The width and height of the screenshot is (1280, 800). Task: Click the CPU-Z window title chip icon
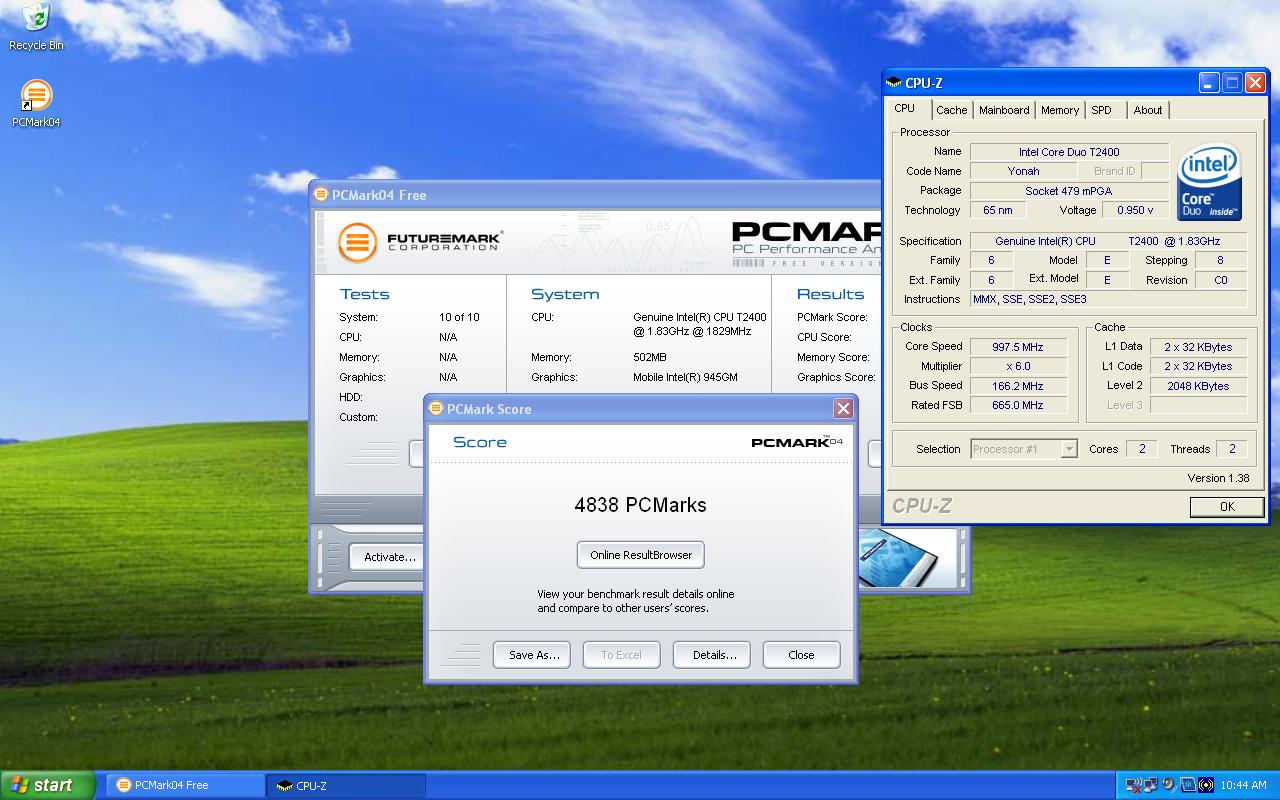coord(894,83)
